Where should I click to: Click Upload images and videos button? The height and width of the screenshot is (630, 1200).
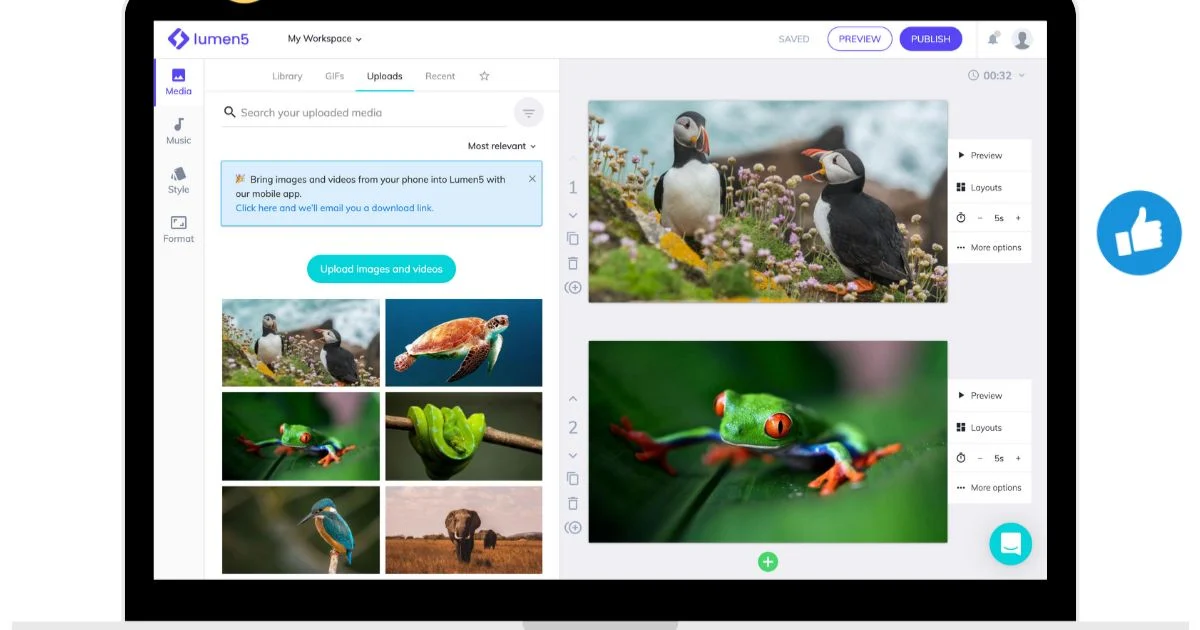point(381,269)
